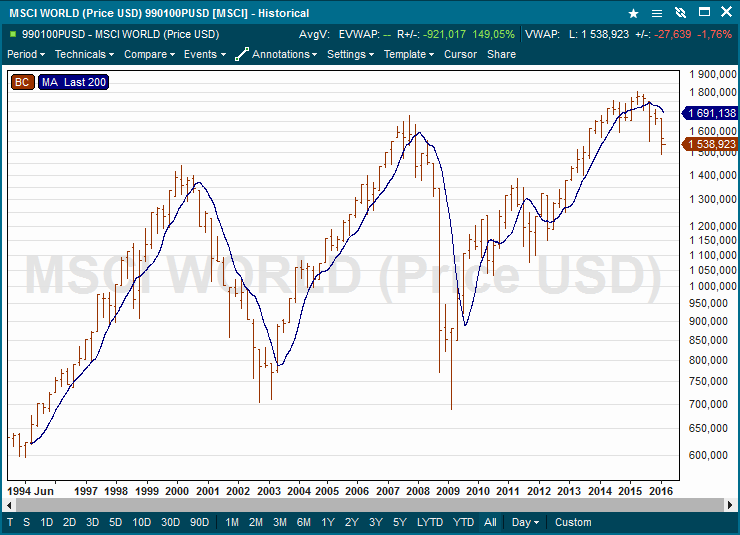Open the Period dropdown menu
The image size is (740, 535).
pos(26,54)
